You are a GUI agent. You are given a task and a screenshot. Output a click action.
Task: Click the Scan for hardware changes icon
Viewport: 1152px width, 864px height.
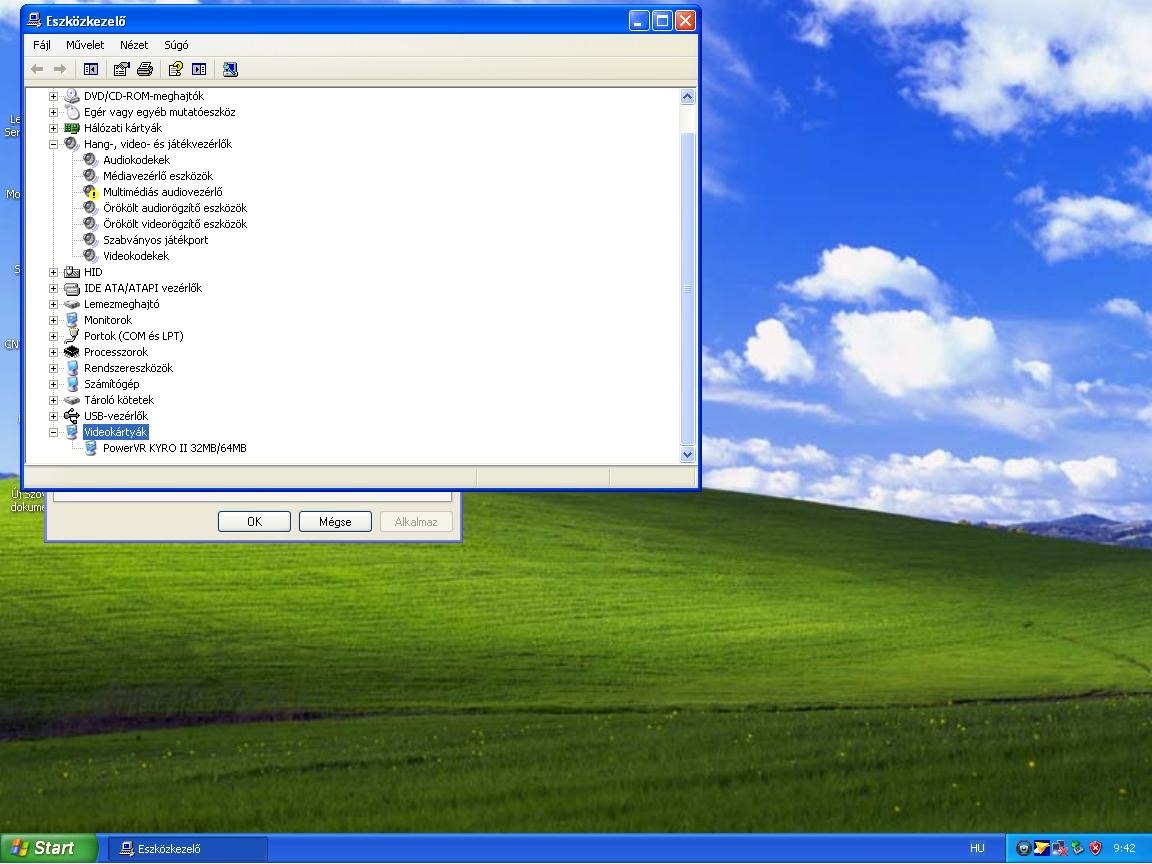[230, 69]
